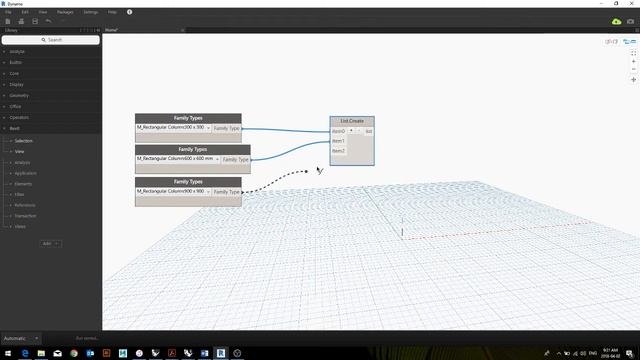
Task: Open the View subcategory under Revit
Action: pos(19,151)
